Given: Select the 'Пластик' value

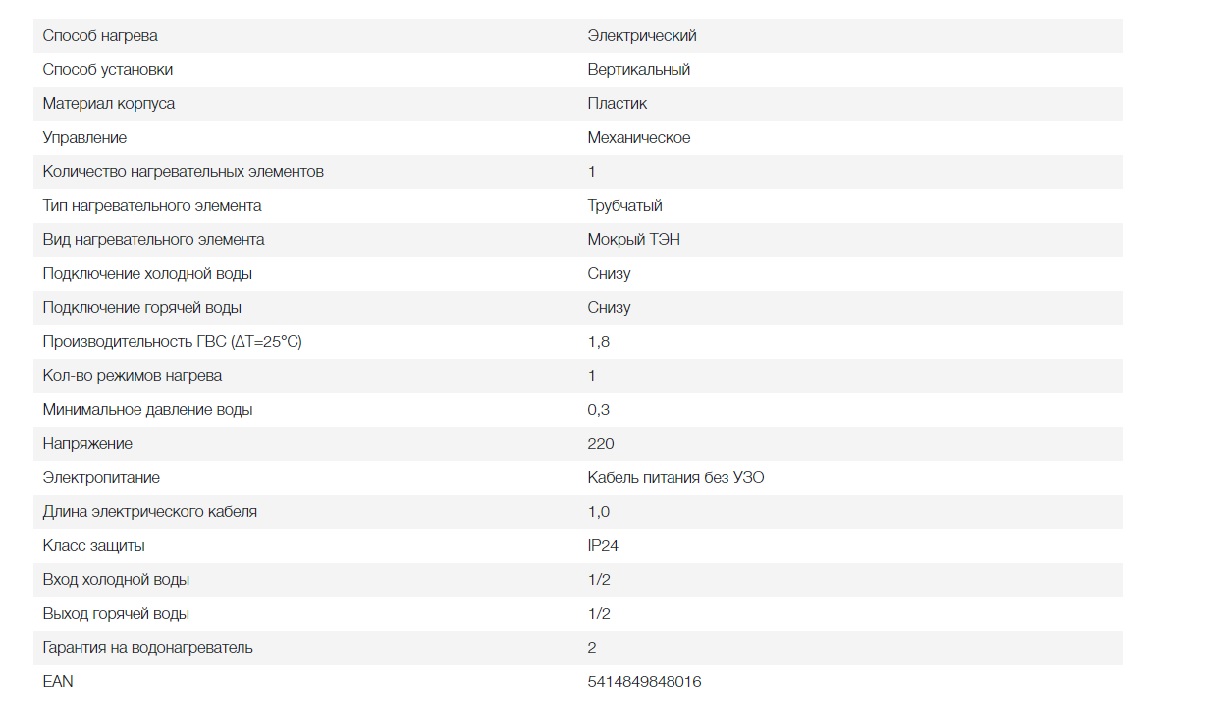Looking at the screenshot, I should pyautogui.click(x=617, y=104).
